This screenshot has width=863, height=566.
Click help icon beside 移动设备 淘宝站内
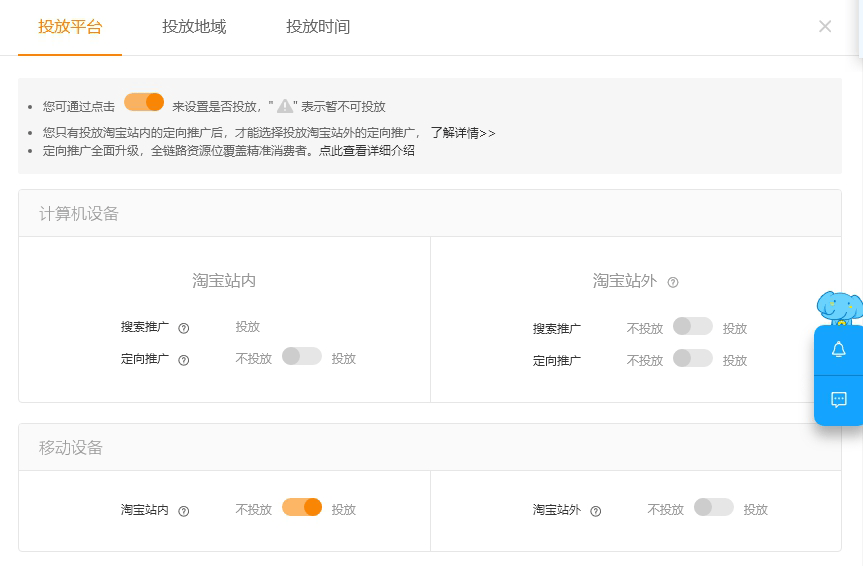tap(184, 511)
